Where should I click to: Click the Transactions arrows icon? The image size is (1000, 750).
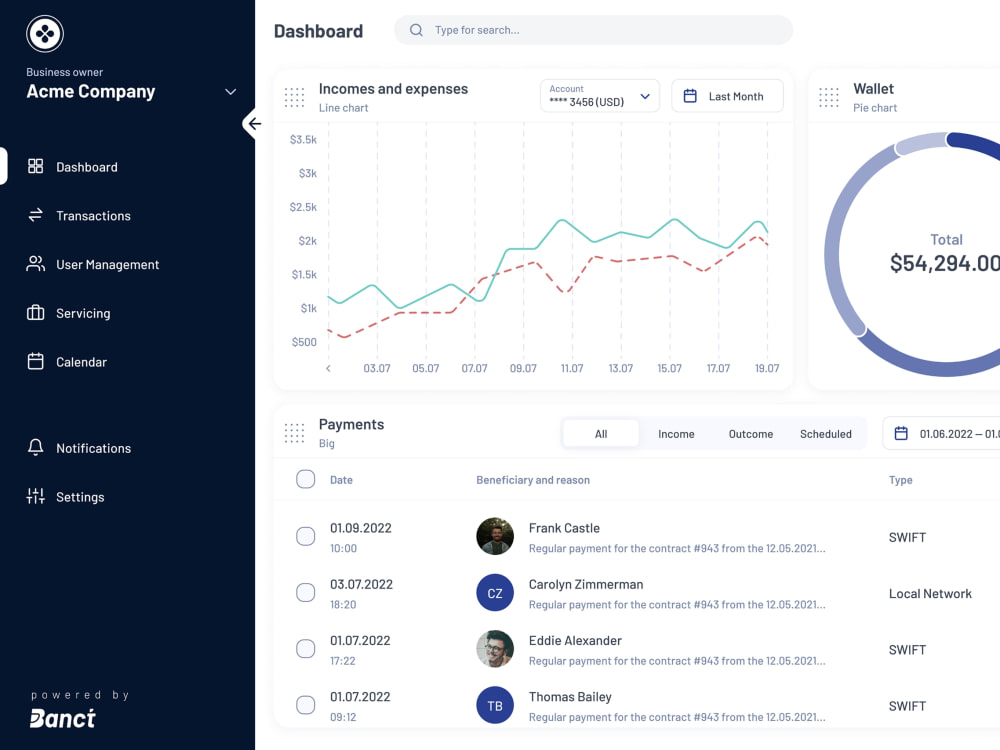36,216
